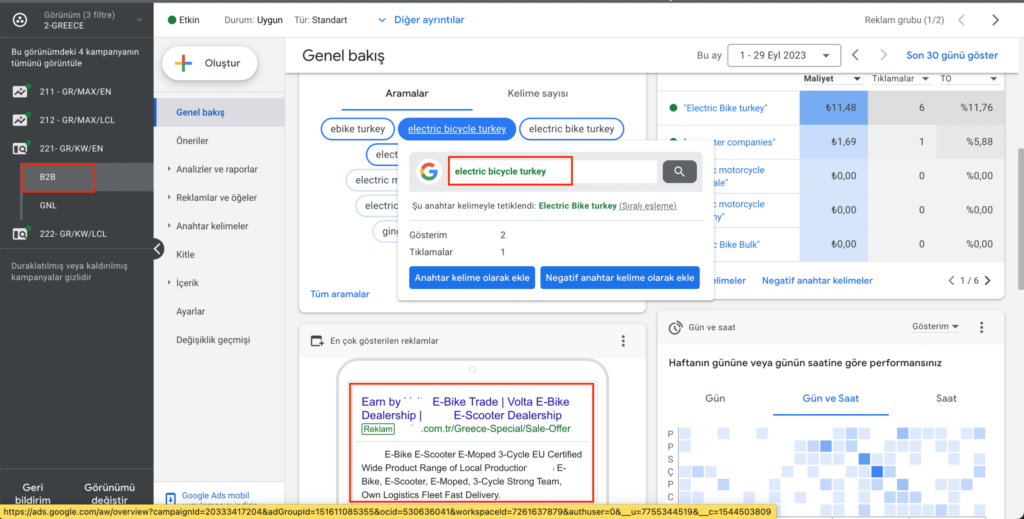Switch to the Gün ve Saat tab
The height and width of the screenshot is (519, 1024).
830,398
